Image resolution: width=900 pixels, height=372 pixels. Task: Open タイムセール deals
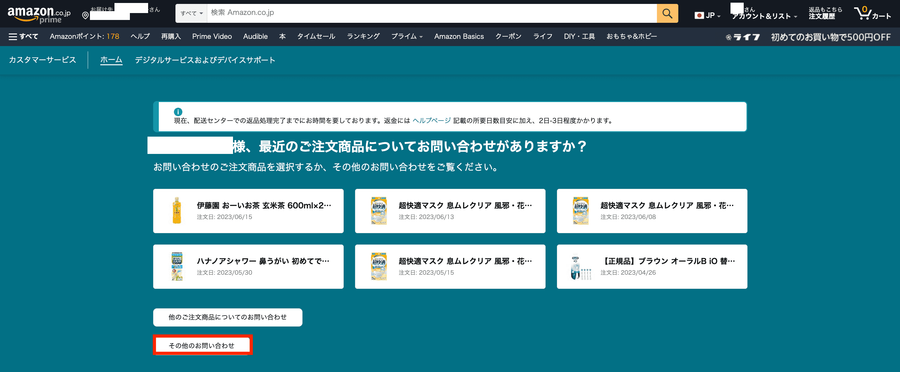316,36
